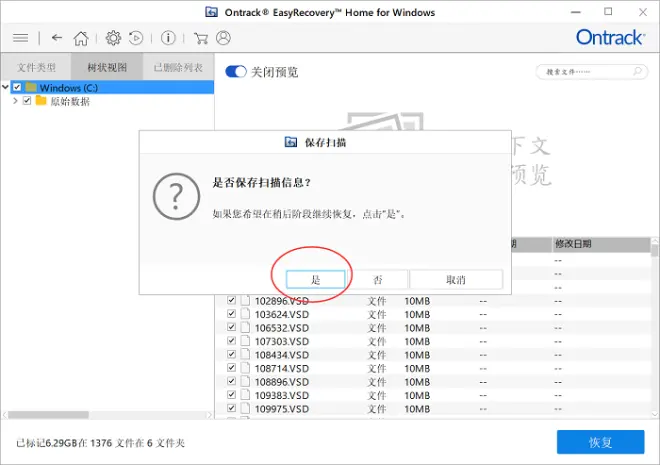The height and width of the screenshot is (465, 660).
Task: Toggle the 关闭预览 switch
Action: coord(236,72)
